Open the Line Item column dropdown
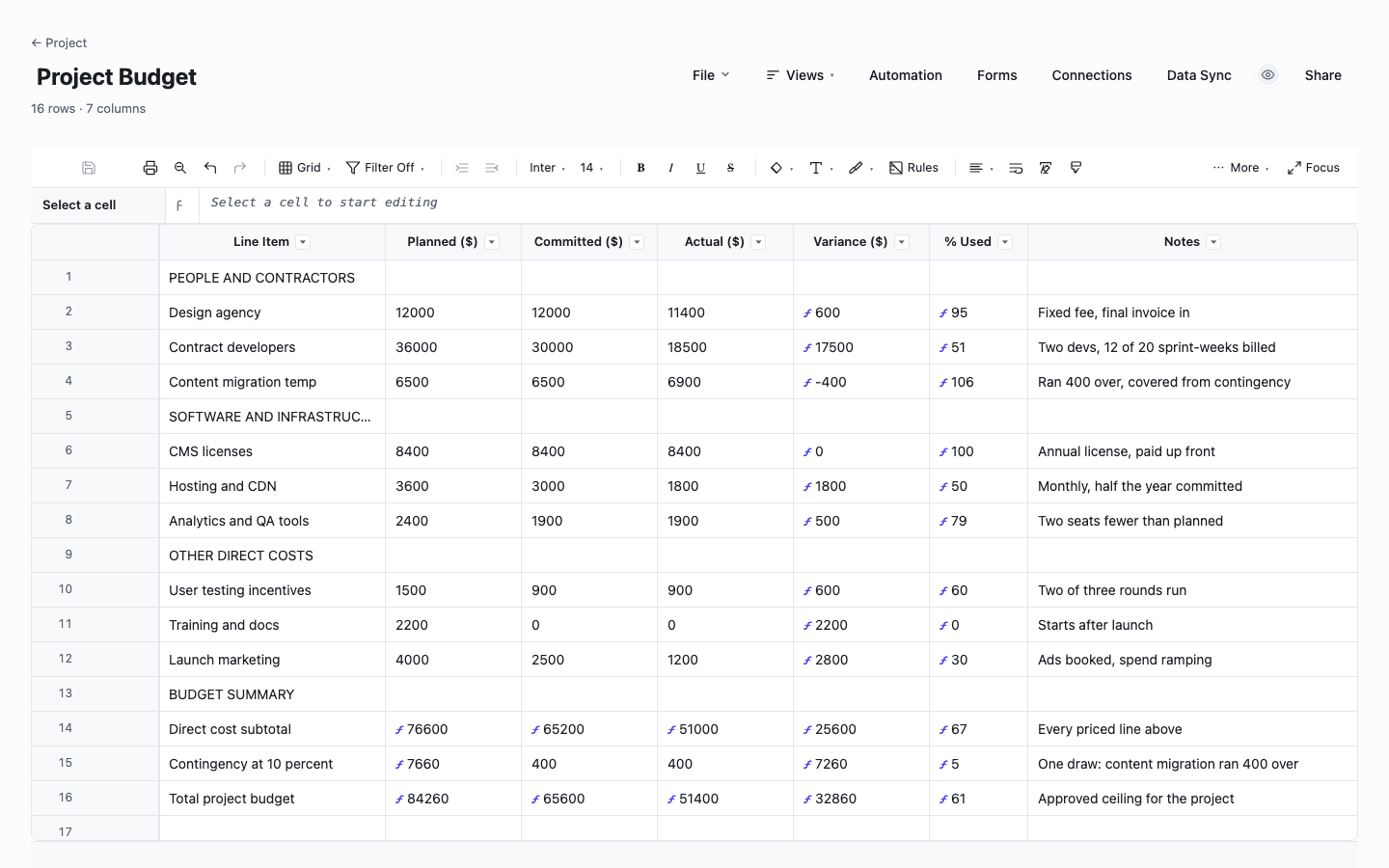This screenshot has height=868, width=1389. [303, 242]
